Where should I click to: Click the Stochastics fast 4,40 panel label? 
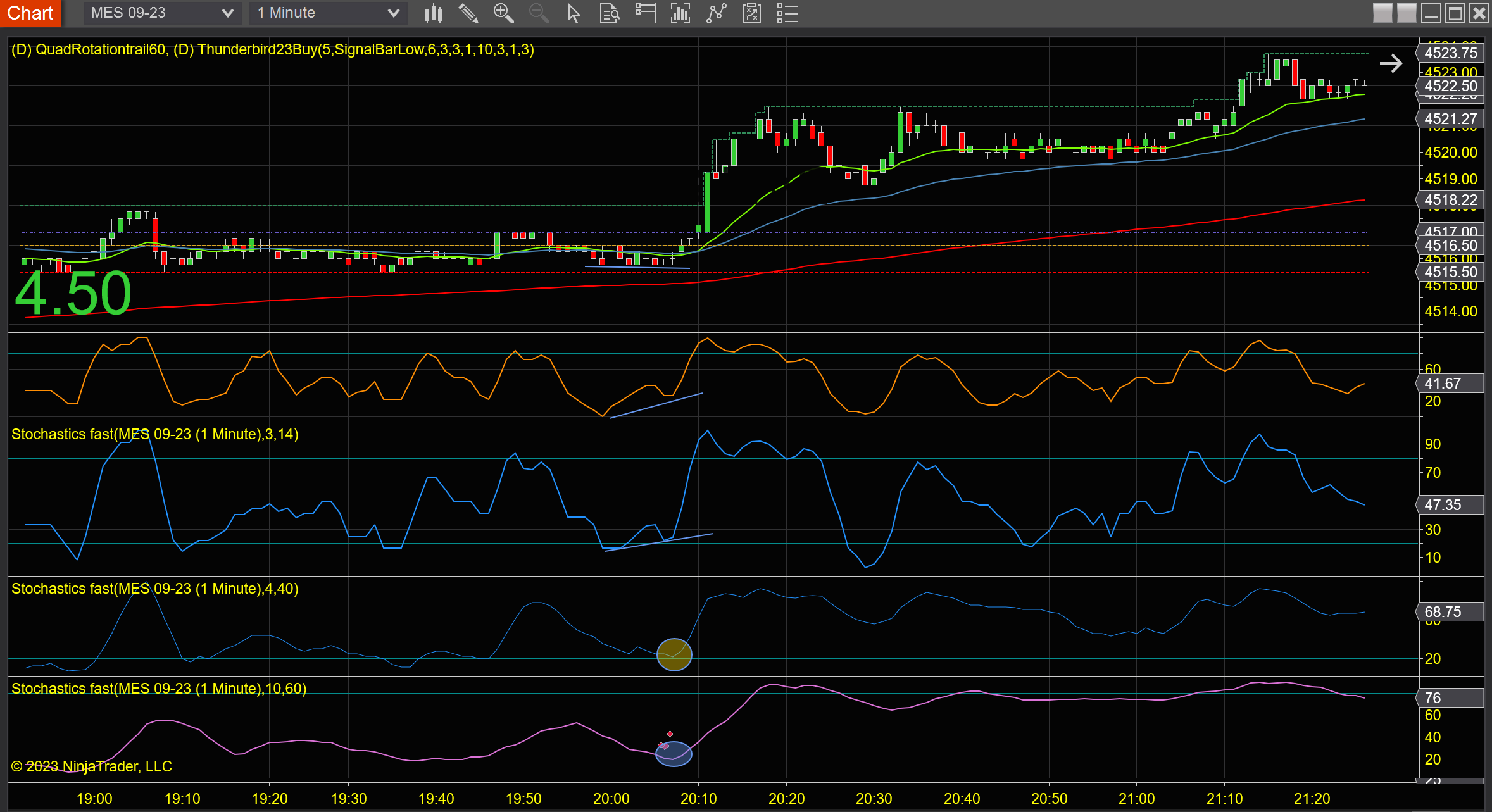pyautogui.click(x=155, y=589)
